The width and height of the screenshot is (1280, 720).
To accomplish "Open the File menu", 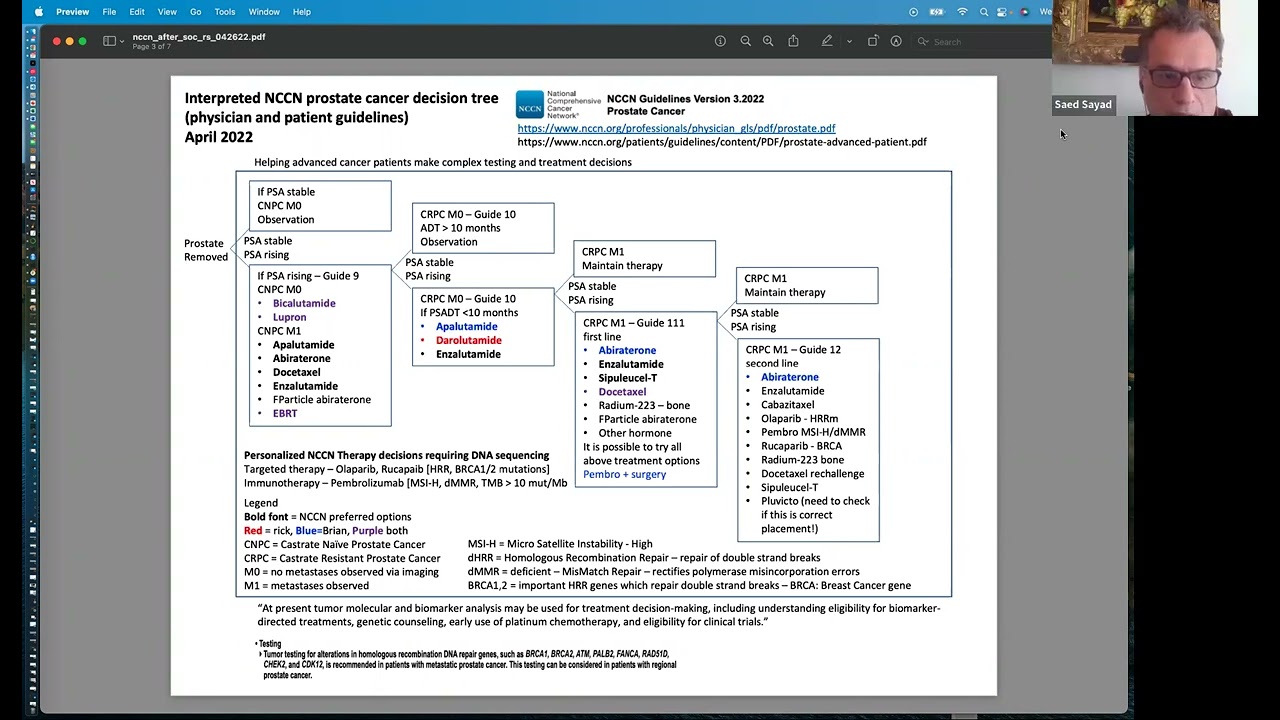I will point(109,12).
